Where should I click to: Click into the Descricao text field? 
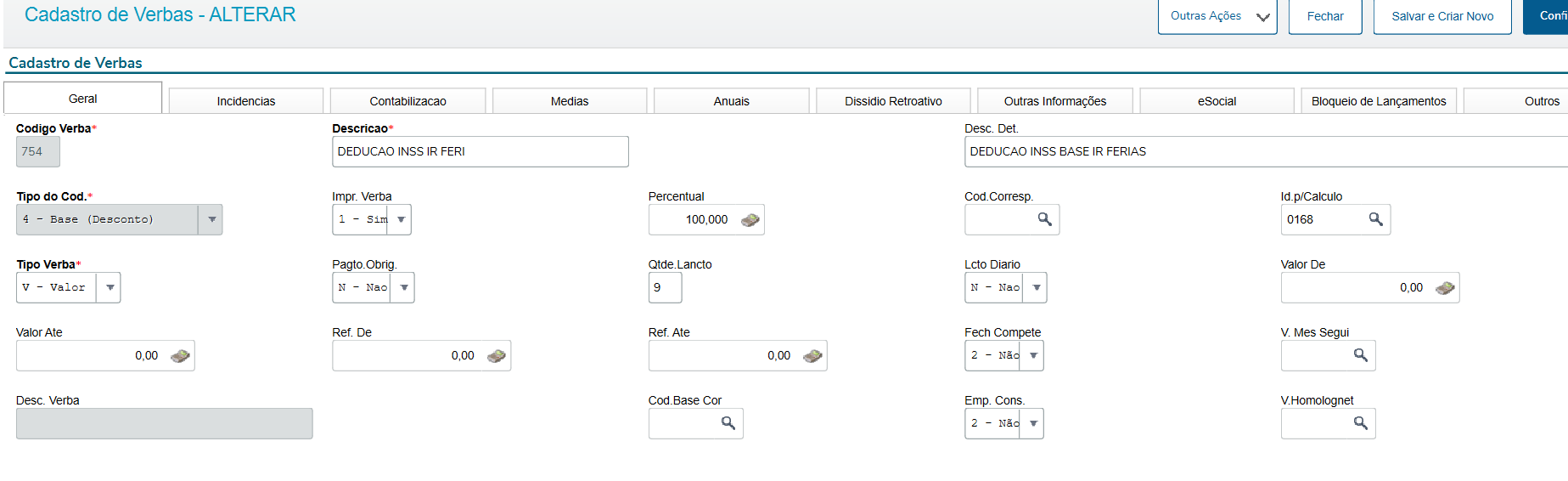tap(480, 151)
